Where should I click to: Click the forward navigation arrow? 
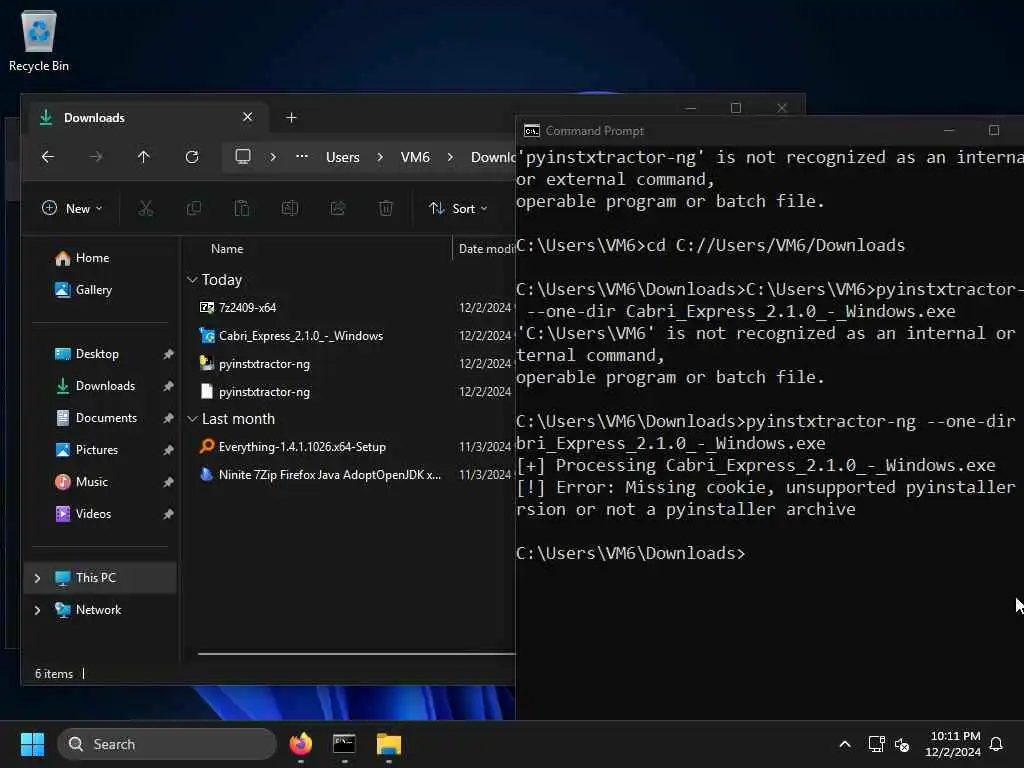tap(96, 157)
